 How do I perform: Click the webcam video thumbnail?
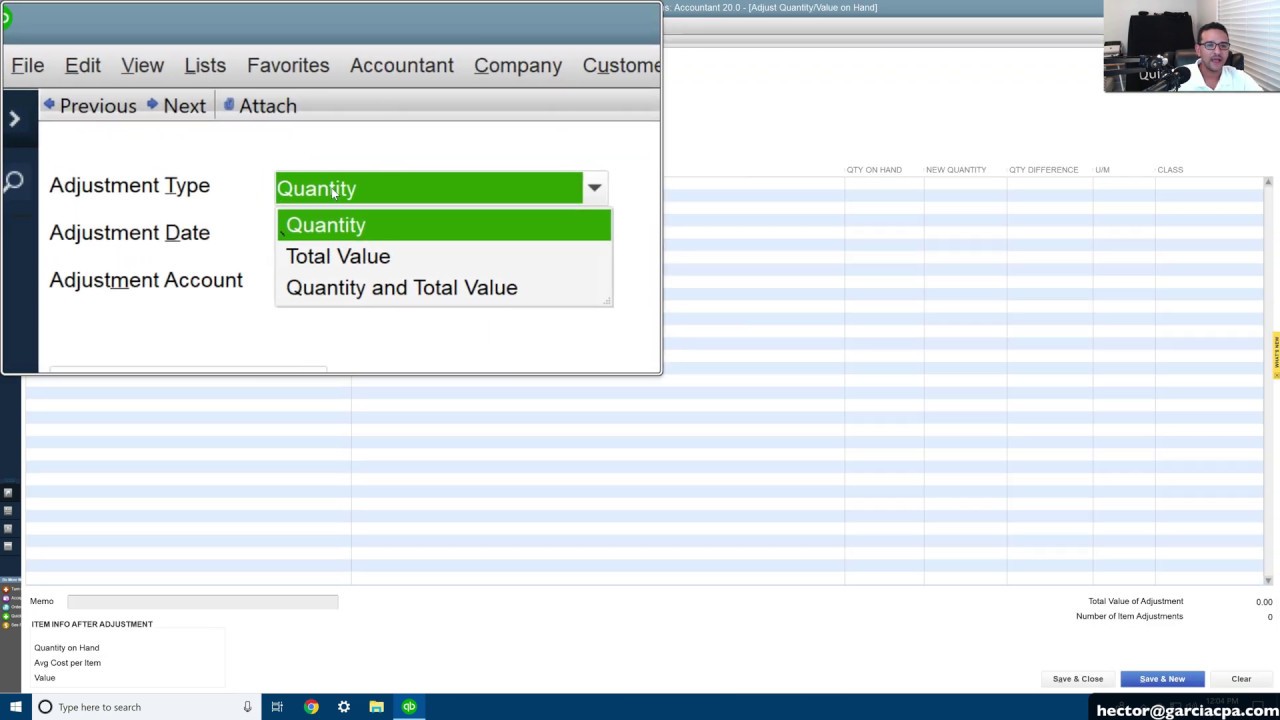coord(1191,46)
